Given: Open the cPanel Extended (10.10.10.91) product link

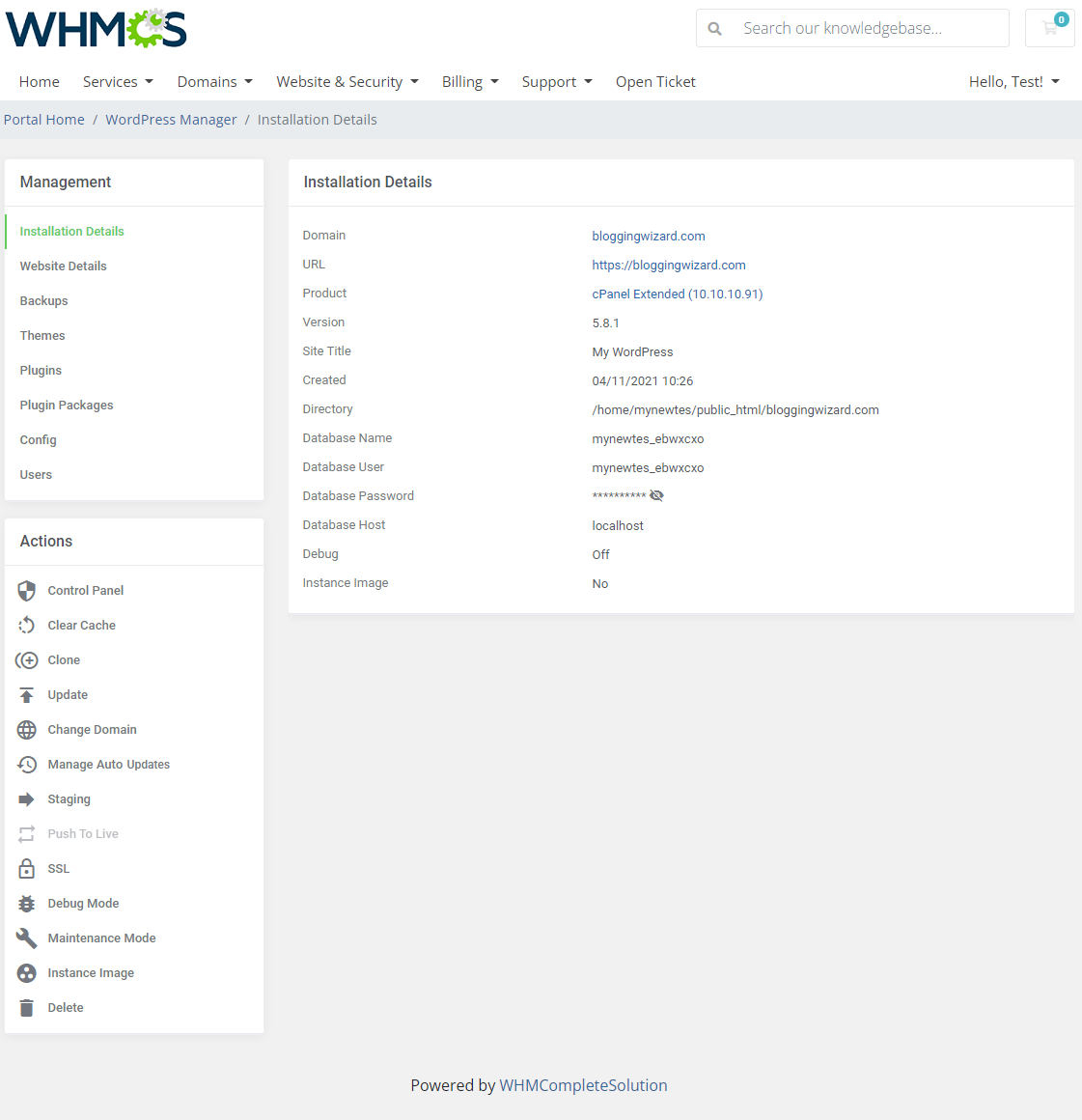Looking at the screenshot, I should point(677,294).
